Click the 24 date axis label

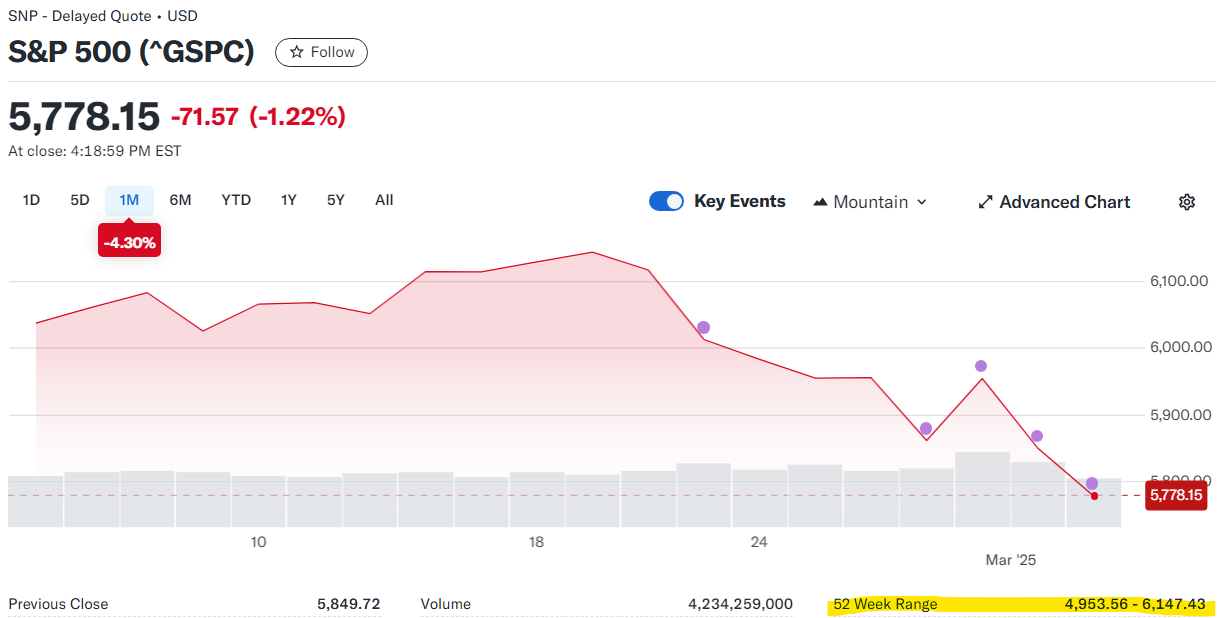tap(759, 542)
